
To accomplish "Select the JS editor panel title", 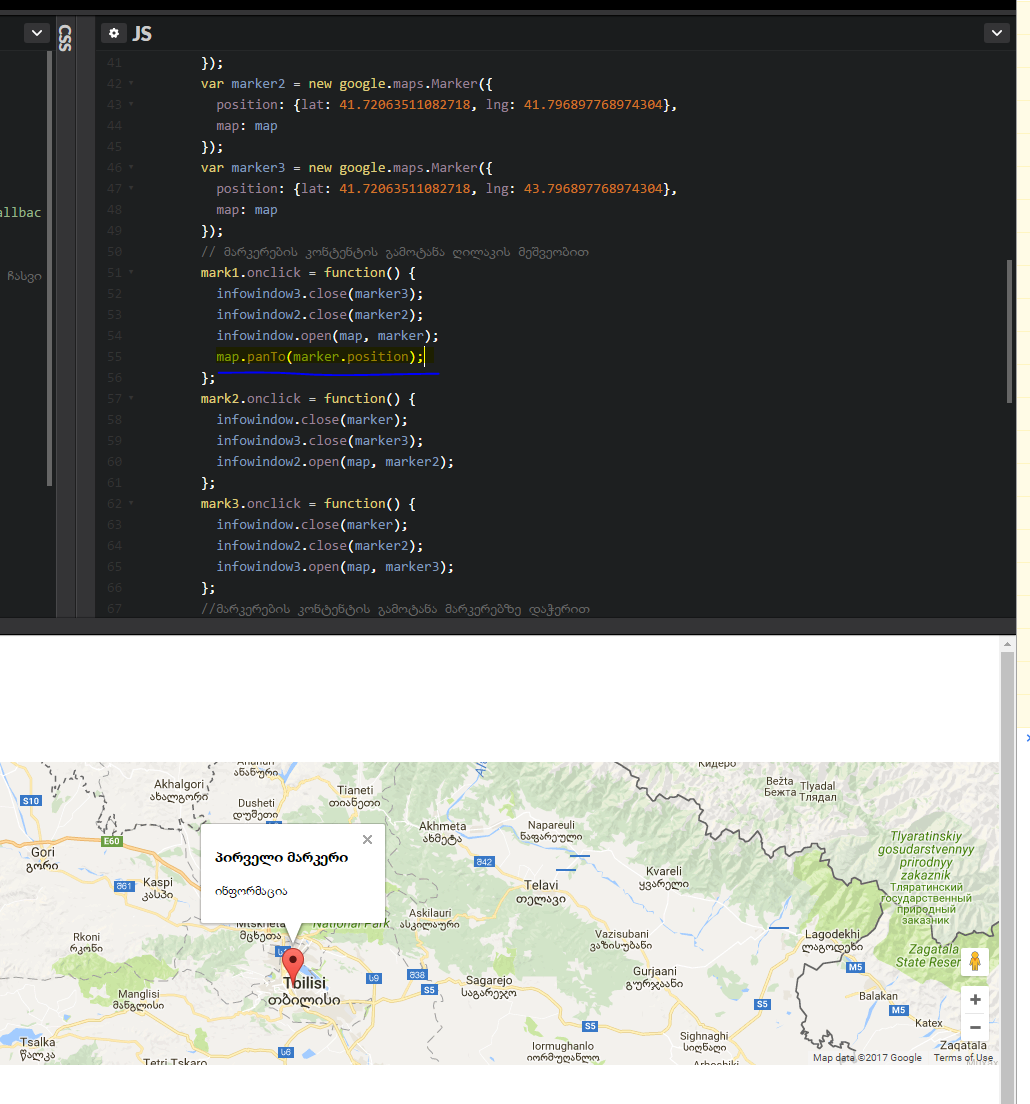I will pyautogui.click(x=142, y=33).
